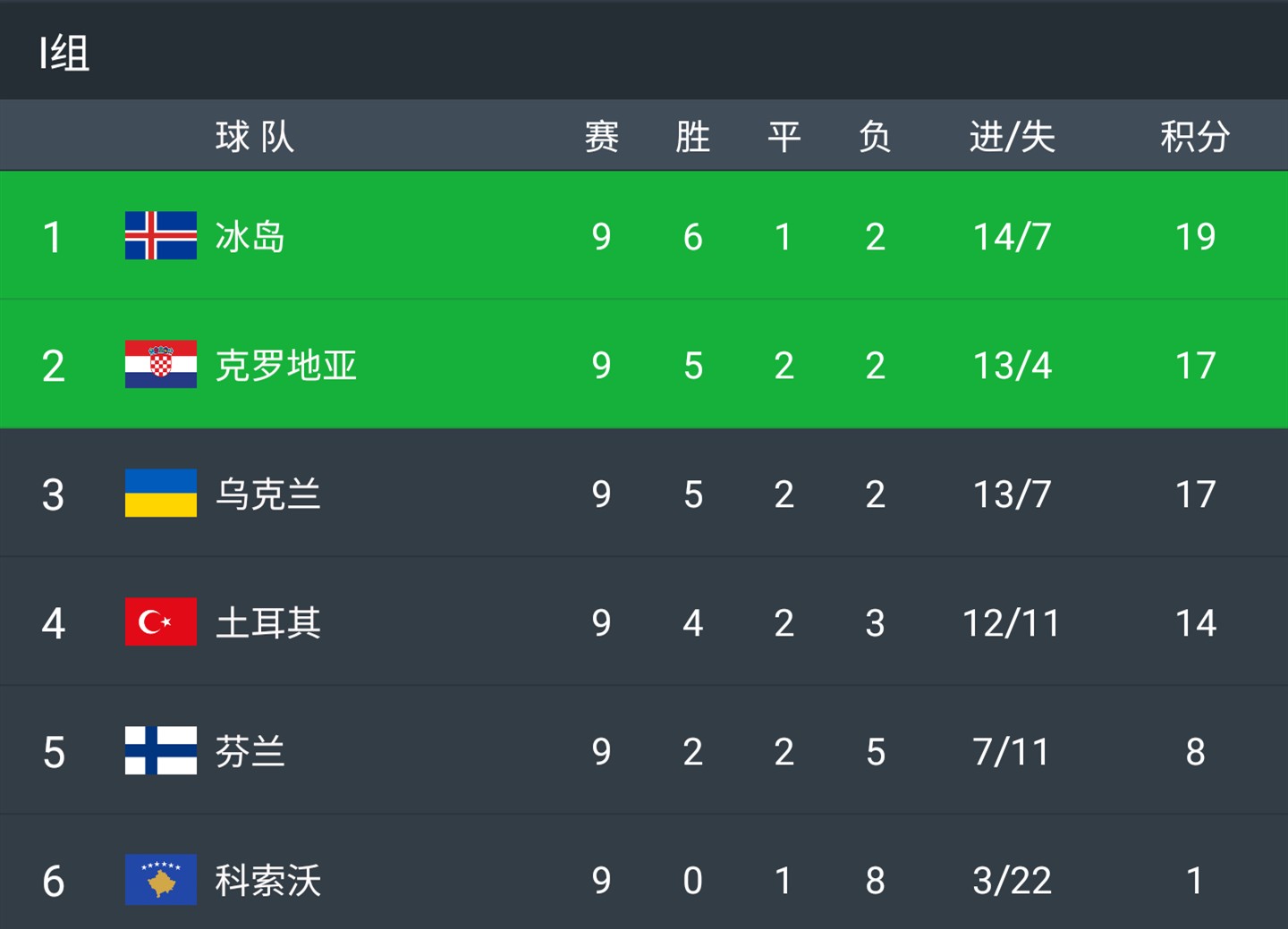Image resolution: width=1288 pixels, height=929 pixels.
Task: Click the Ukraine flag icon
Action: click(160, 494)
